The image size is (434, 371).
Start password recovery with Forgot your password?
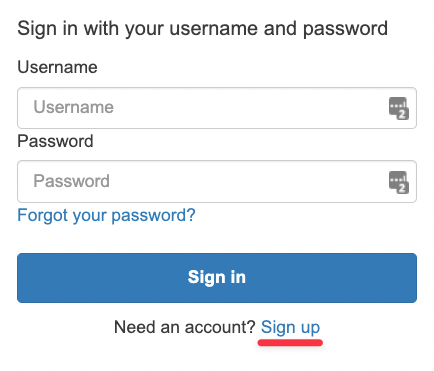click(x=106, y=215)
